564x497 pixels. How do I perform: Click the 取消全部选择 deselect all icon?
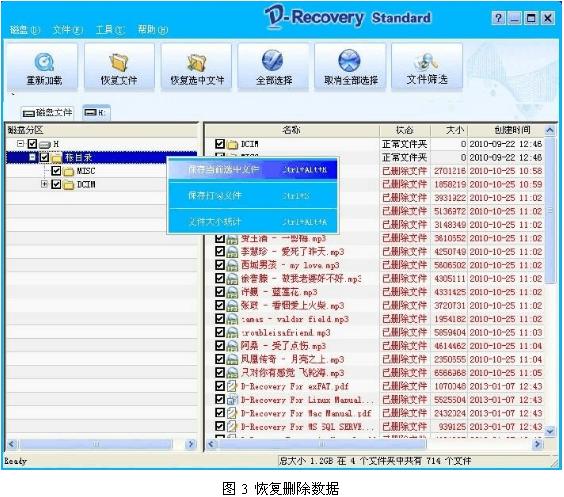tap(349, 60)
